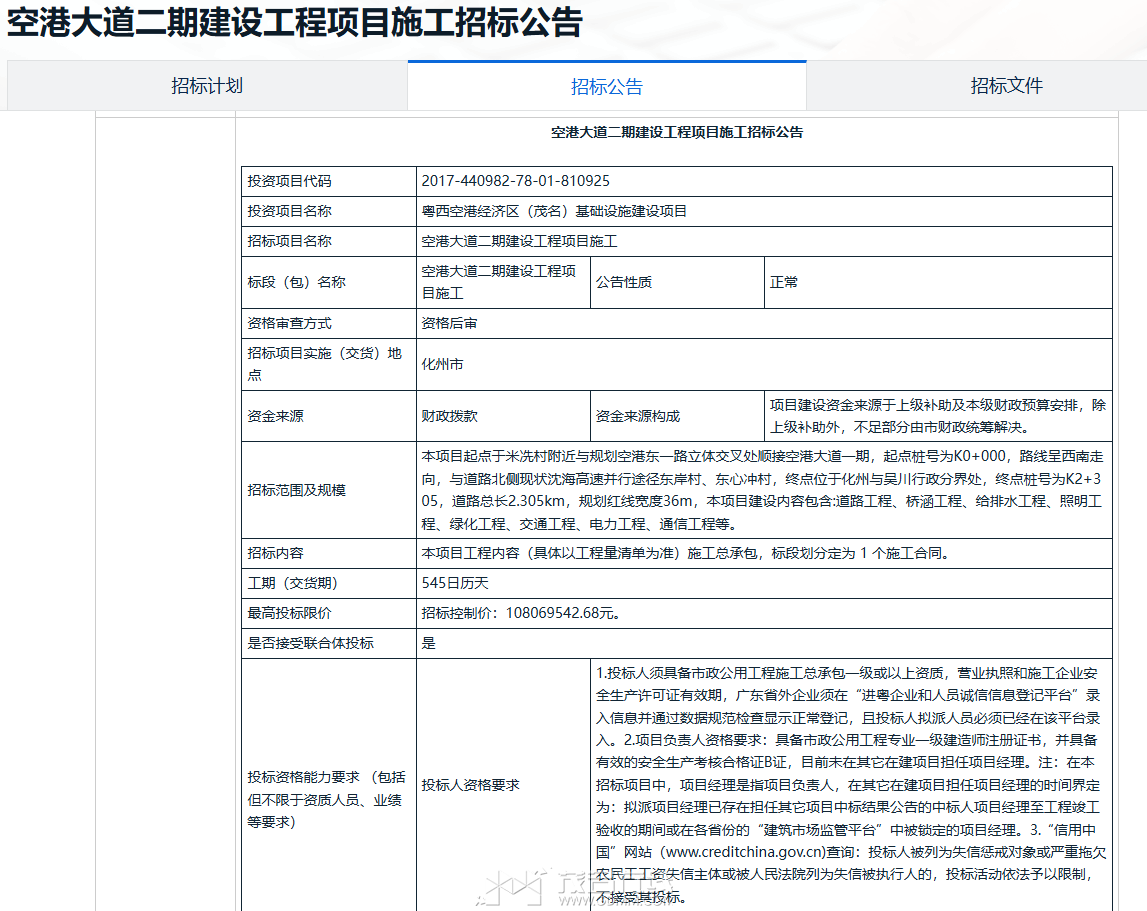The width and height of the screenshot is (1147, 911).
Task: Click the 投标人资格要求 label cell
Action: [470, 785]
